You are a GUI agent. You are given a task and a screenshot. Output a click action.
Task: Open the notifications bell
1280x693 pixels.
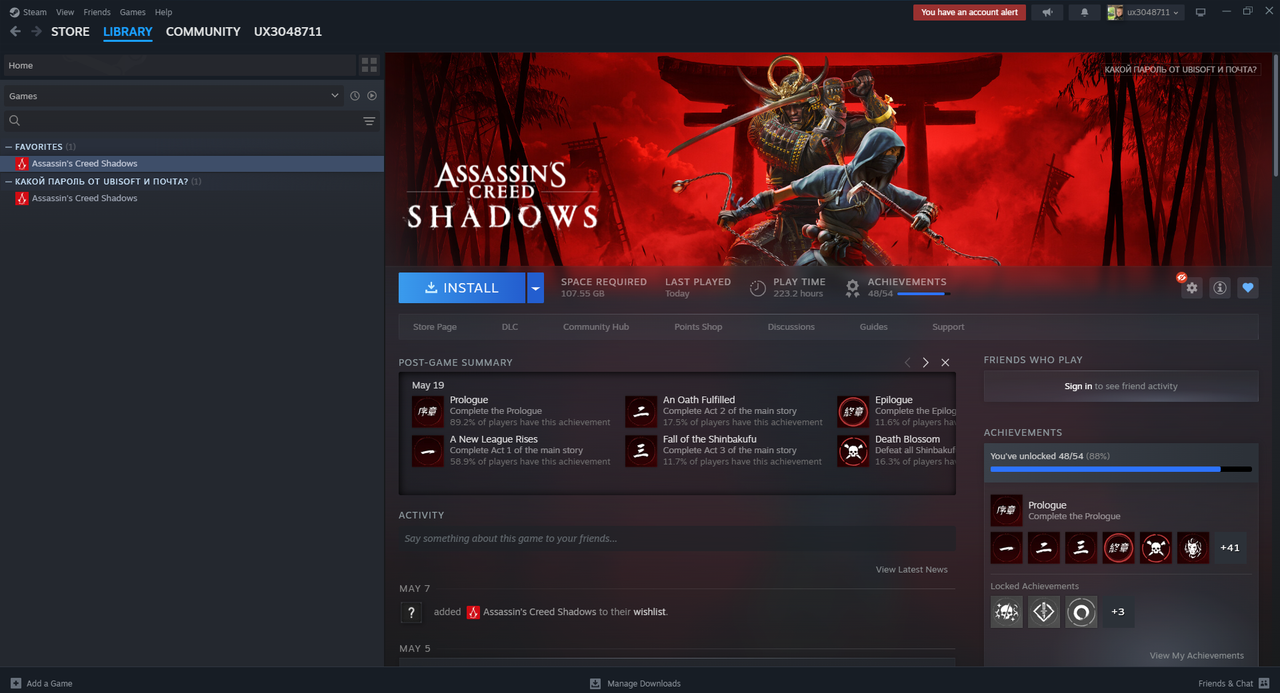(1084, 12)
